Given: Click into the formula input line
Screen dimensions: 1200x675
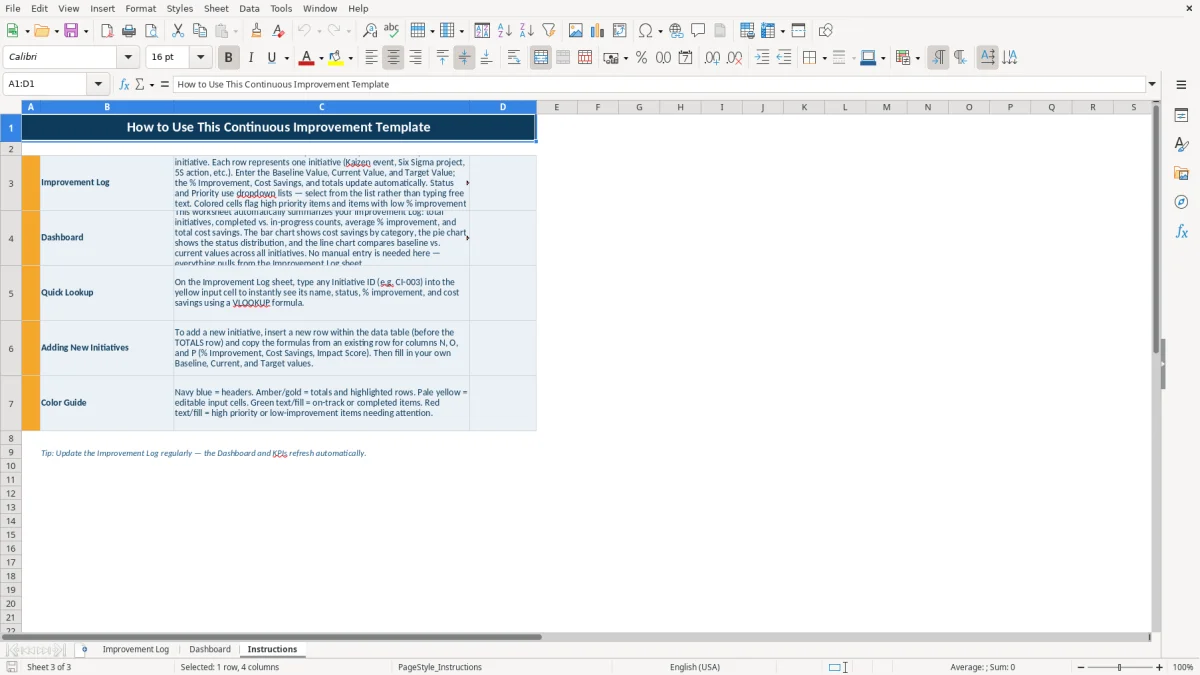Looking at the screenshot, I should (x=659, y=84).
